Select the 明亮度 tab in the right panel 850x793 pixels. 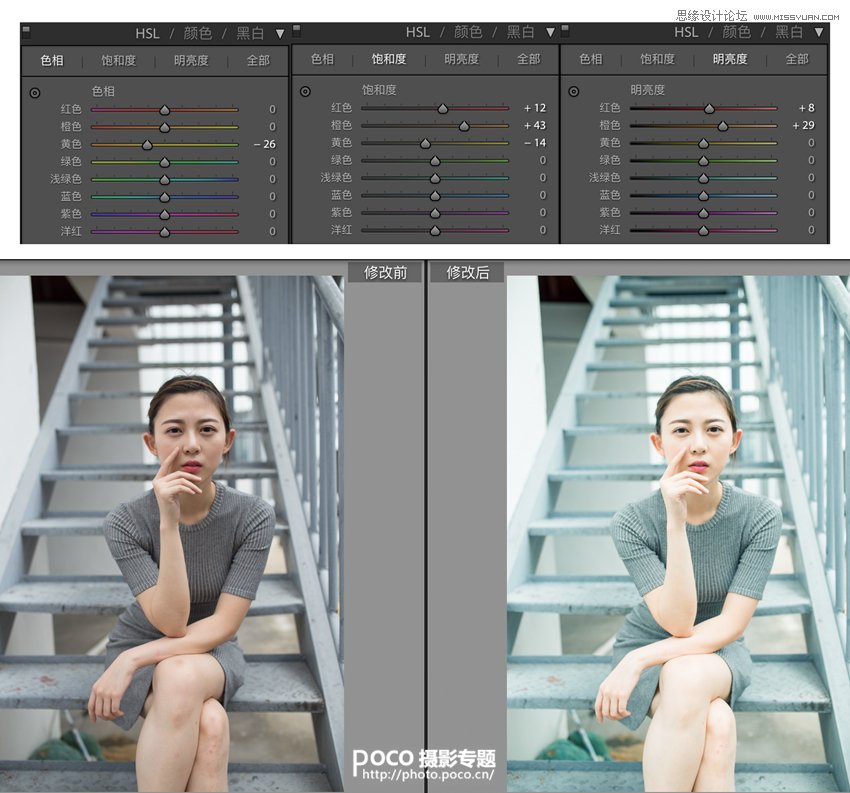730,59
